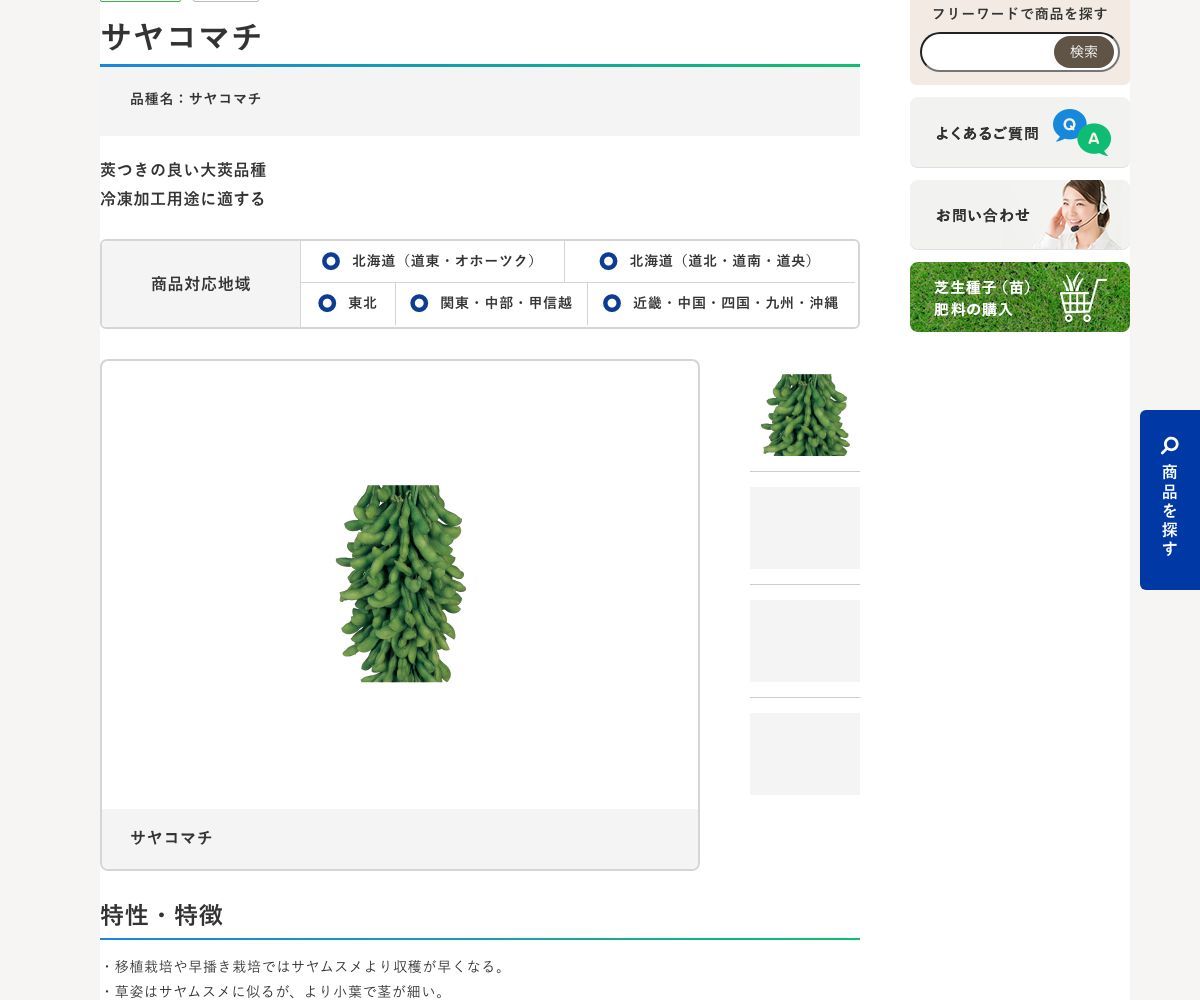Select the 関東・中部・甲信越 region marker
The image size is (1200, 1000).
[x=419, y=303]
